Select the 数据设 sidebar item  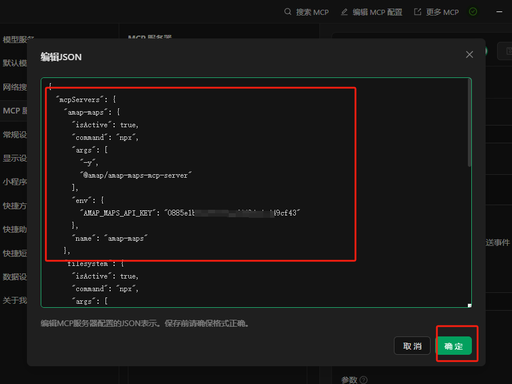[14, 277]
